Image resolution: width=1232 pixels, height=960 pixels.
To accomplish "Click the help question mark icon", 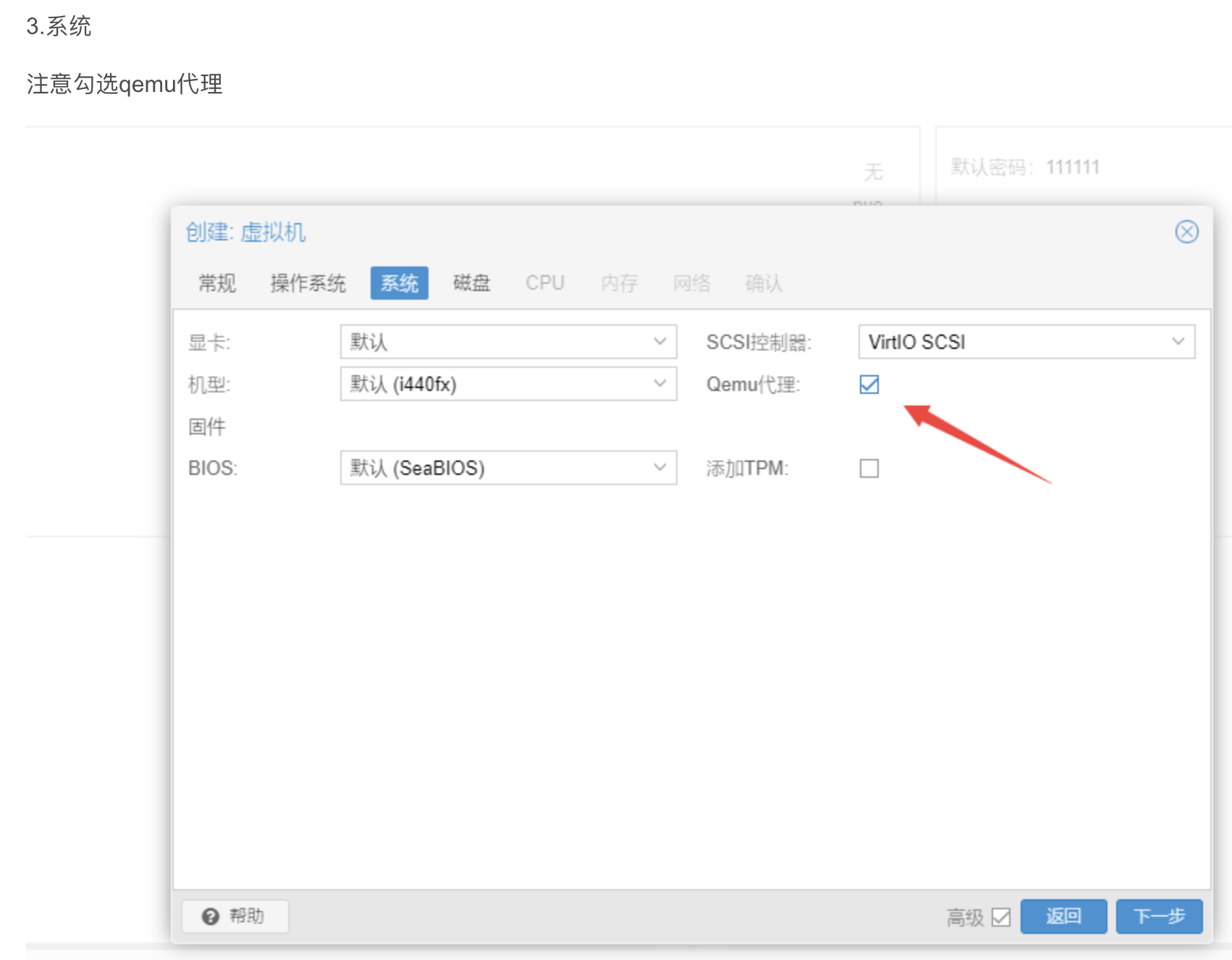I will pos(211,917).
